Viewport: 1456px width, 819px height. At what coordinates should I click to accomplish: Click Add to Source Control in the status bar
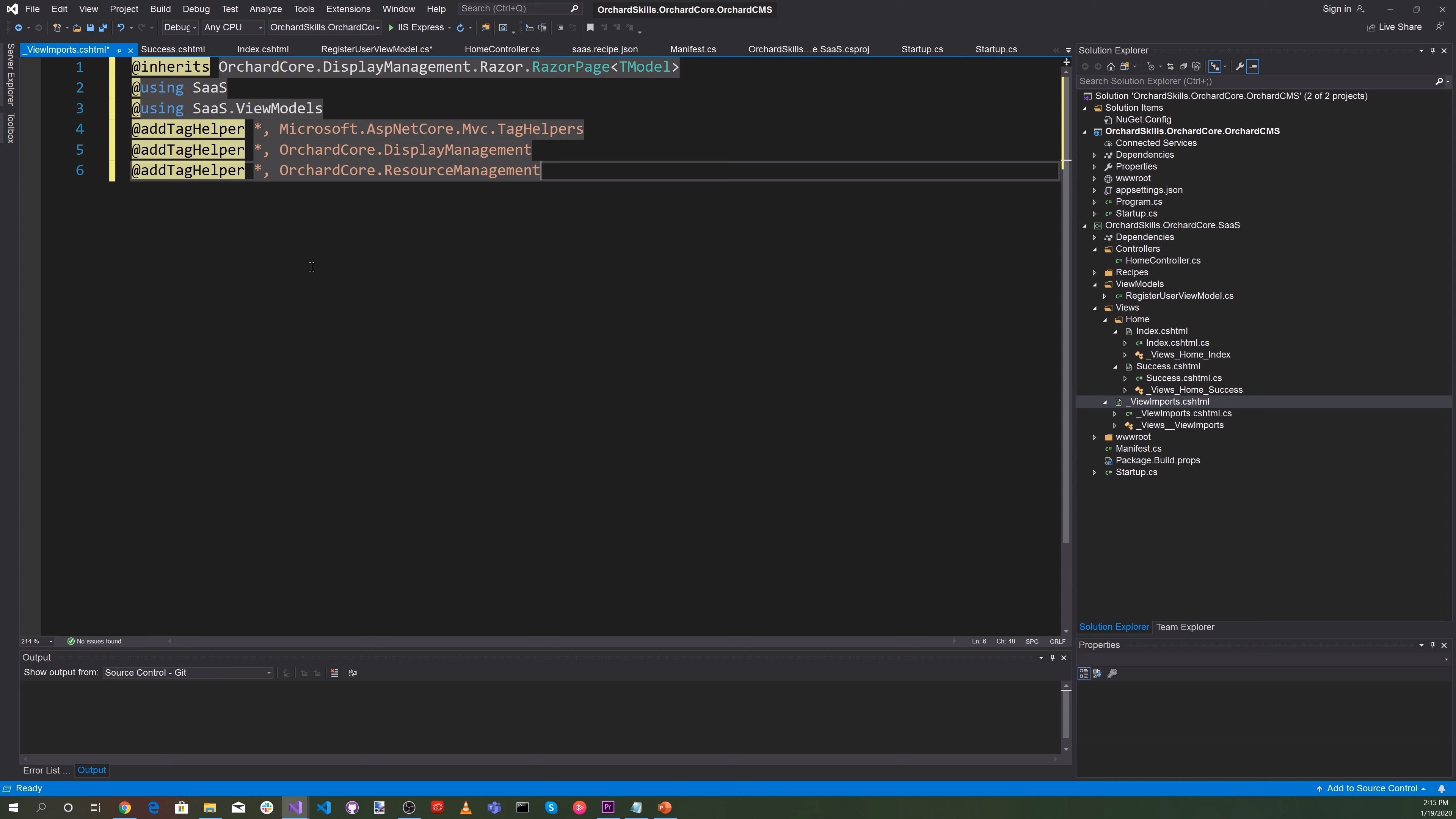point(1371,789)
